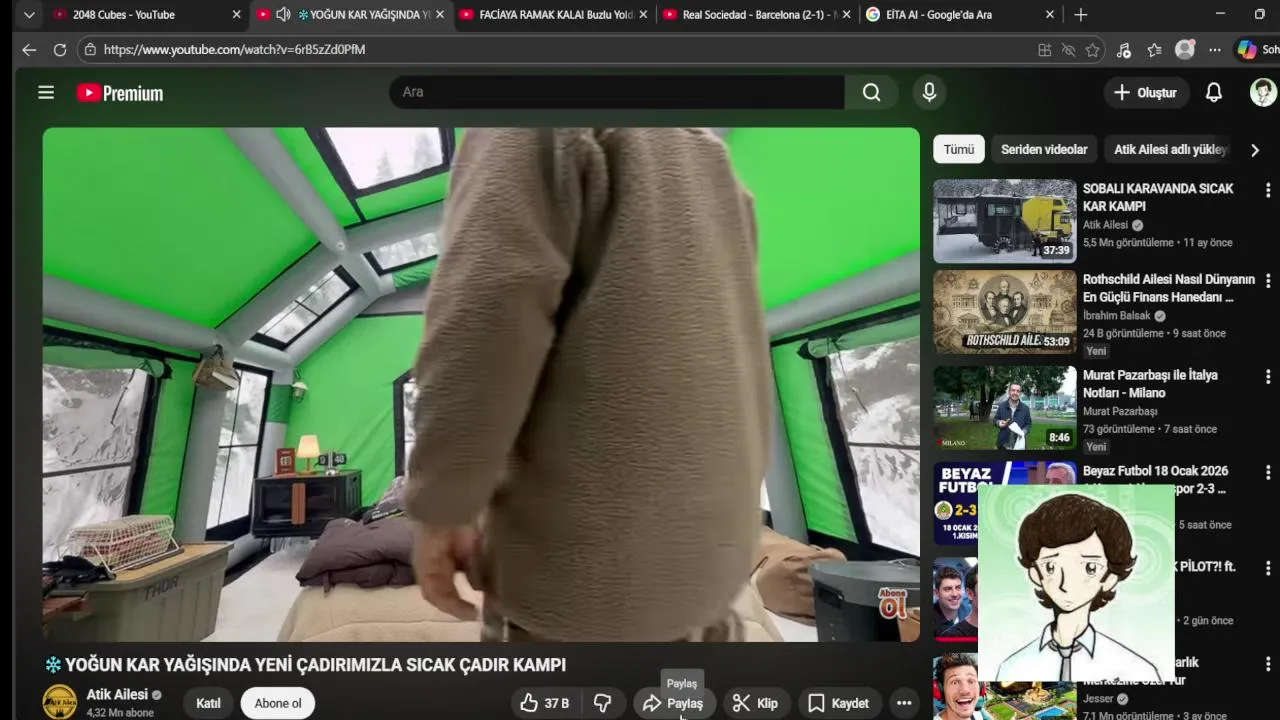Open Murat Pazarbaşı Milano video thumbnail
Screen dimensions: 1280x720
(1005, 407)
